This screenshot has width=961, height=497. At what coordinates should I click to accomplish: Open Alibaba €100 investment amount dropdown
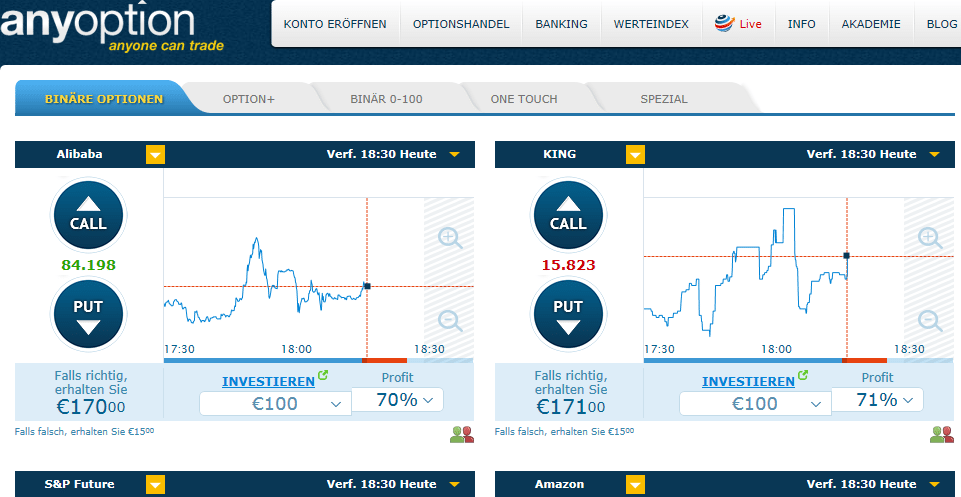pos(275,403)
